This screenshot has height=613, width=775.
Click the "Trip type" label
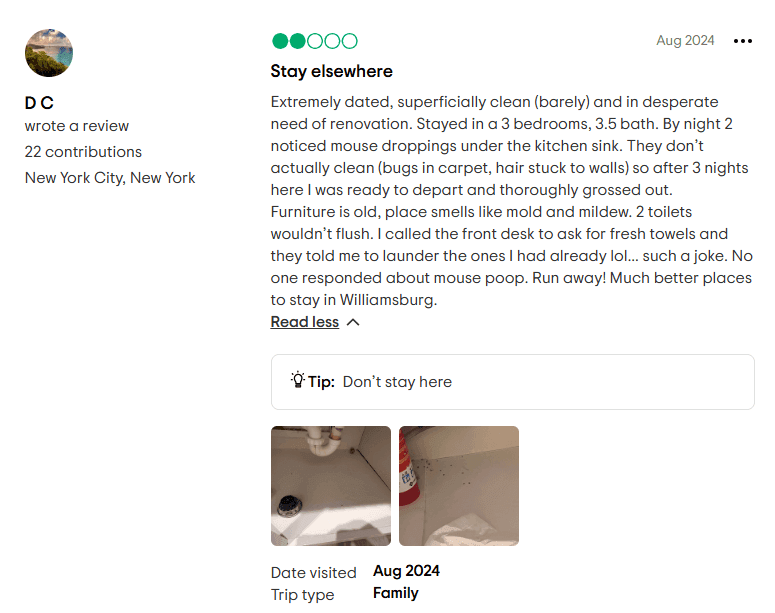[x=302, y=594]
